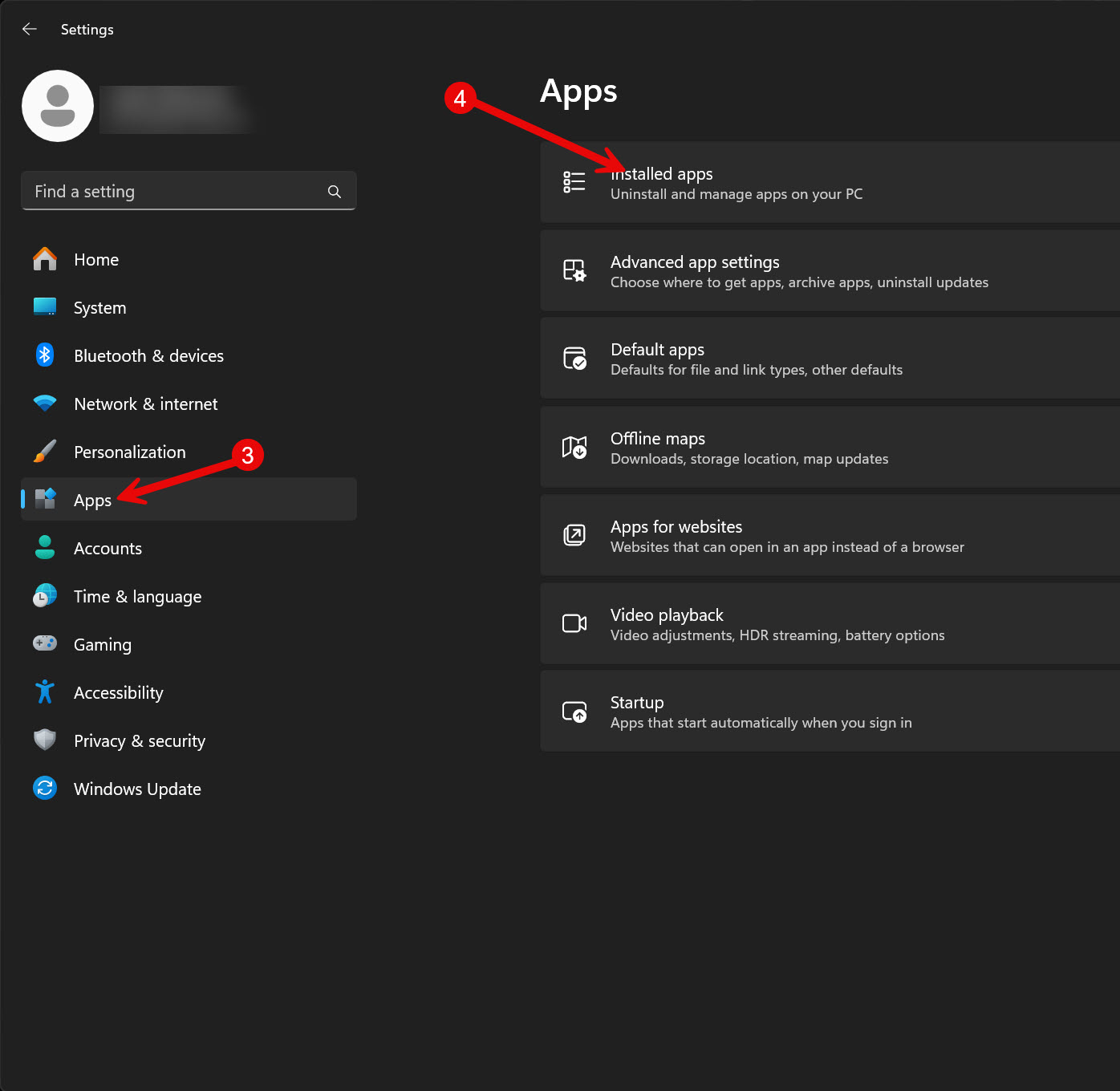
Task: Open Startup apps settings
Action: click(x=830, y=711)
